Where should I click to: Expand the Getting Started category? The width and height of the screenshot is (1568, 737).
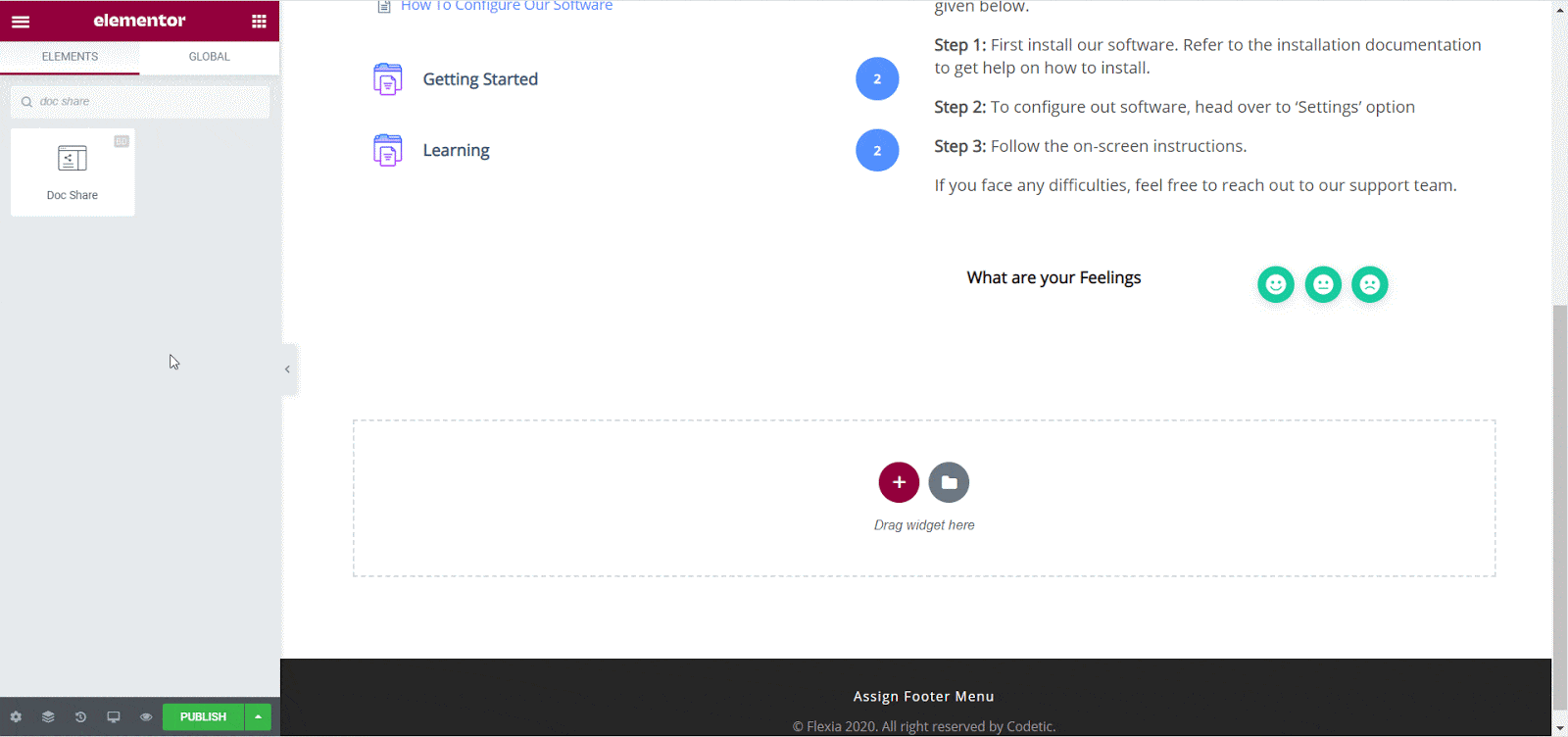point(480,79)
